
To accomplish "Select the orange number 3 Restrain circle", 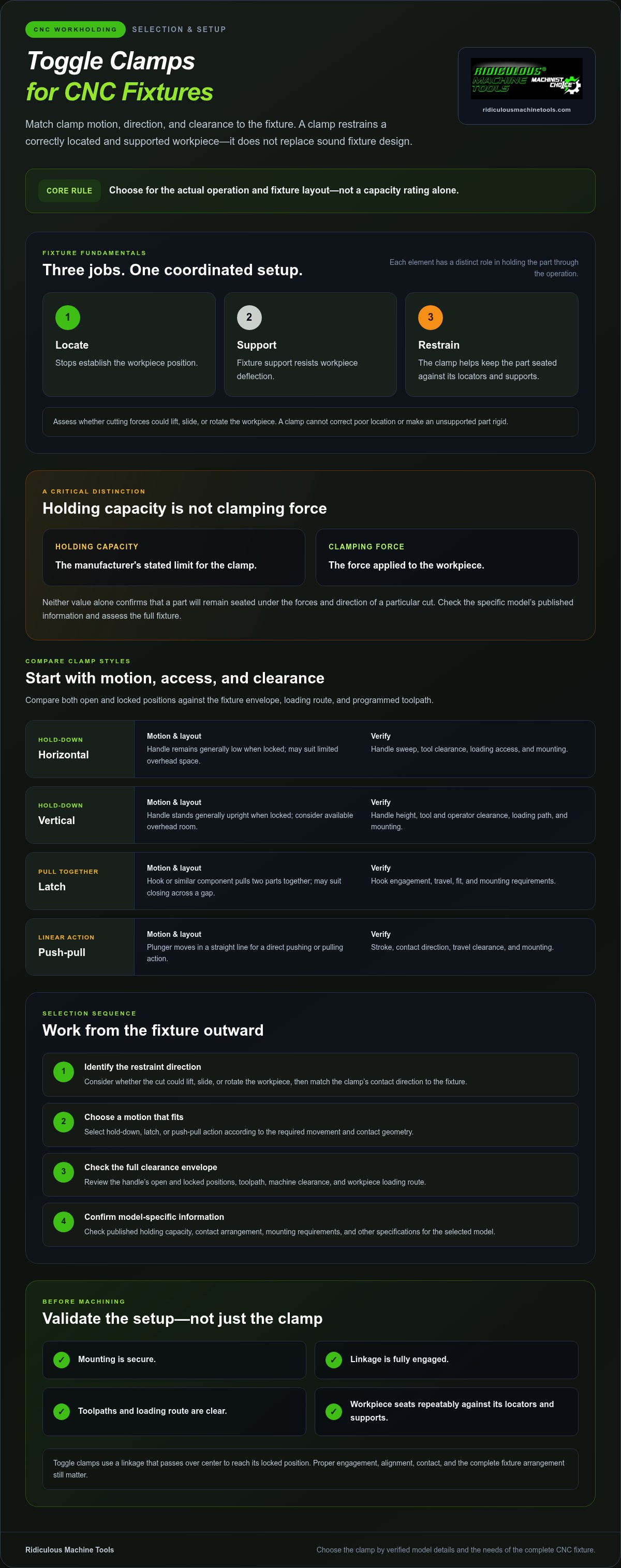I will coord(431,317).
